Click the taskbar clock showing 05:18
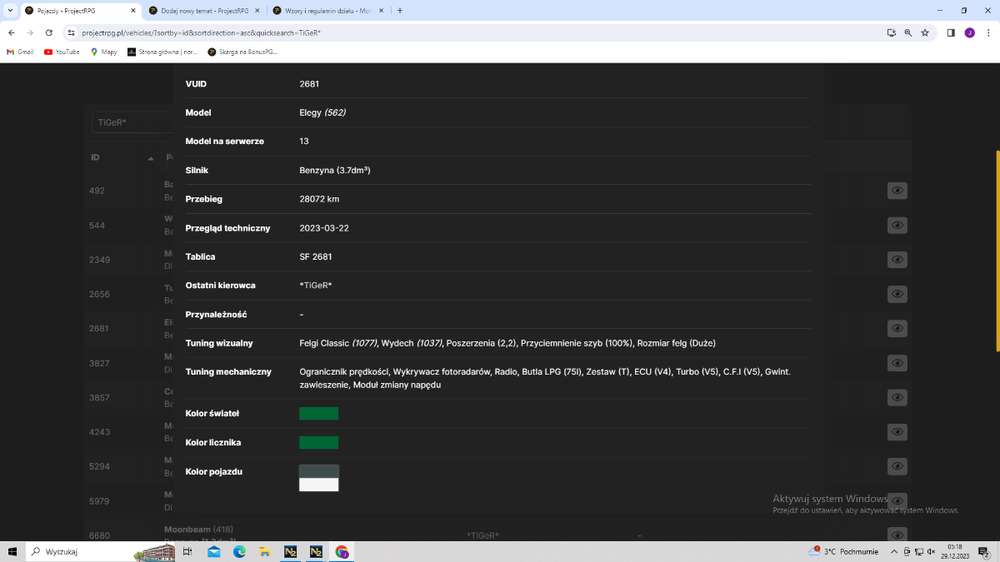 click(x=955, y=551)
